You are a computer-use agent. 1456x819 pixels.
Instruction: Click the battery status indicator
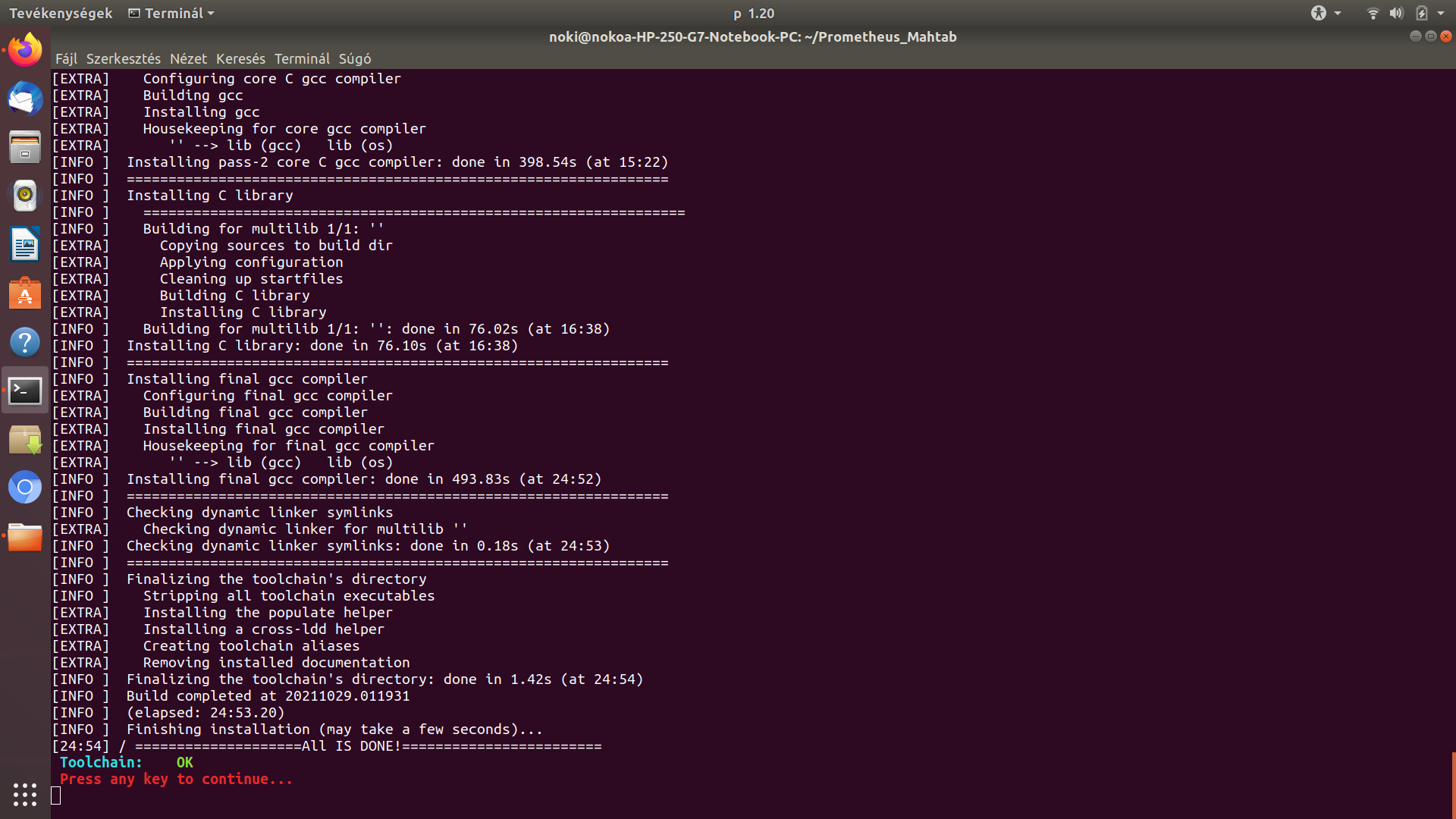click(x=1422, y=13)
